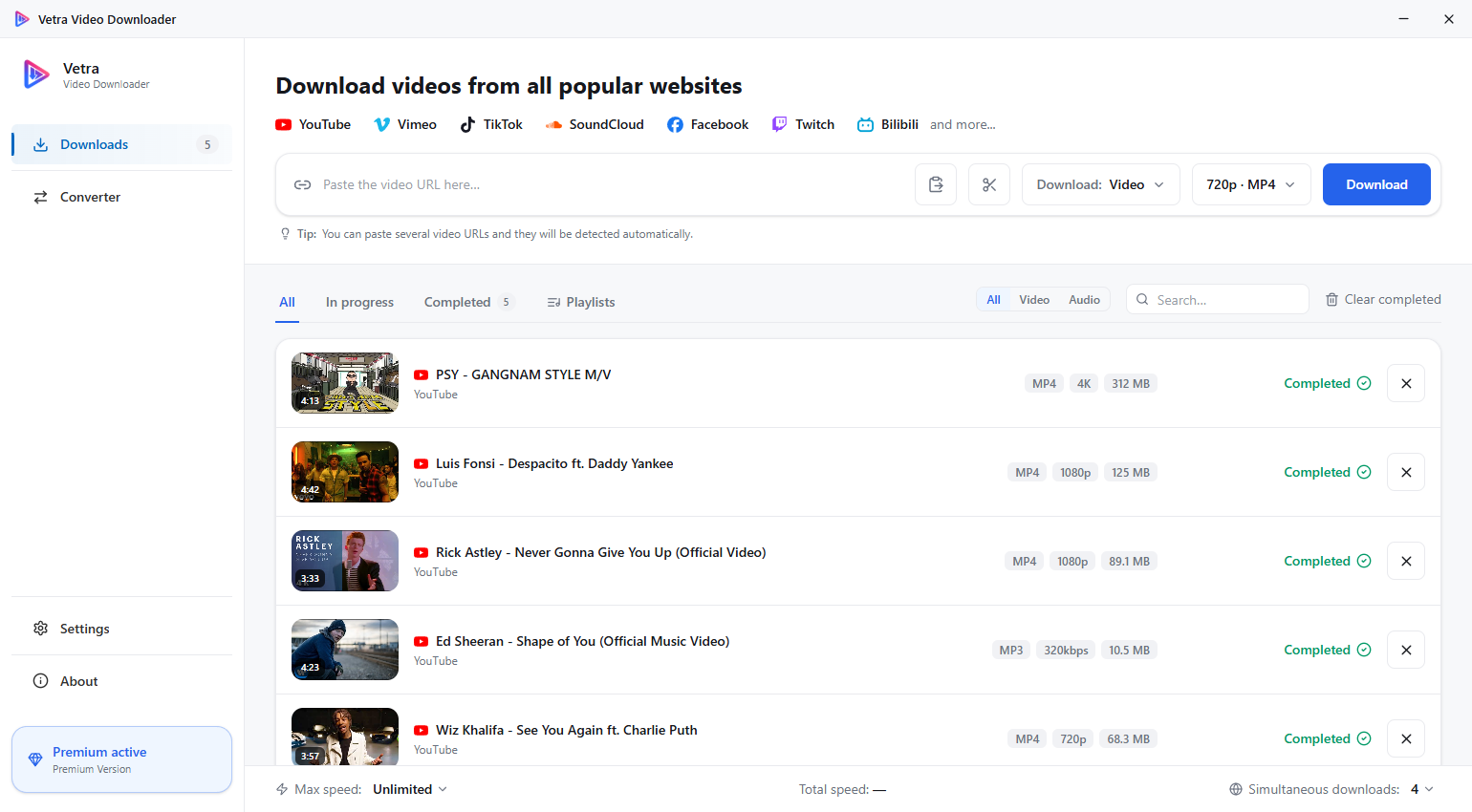Click the SoundCloud site icon

(x=553, y=124)
